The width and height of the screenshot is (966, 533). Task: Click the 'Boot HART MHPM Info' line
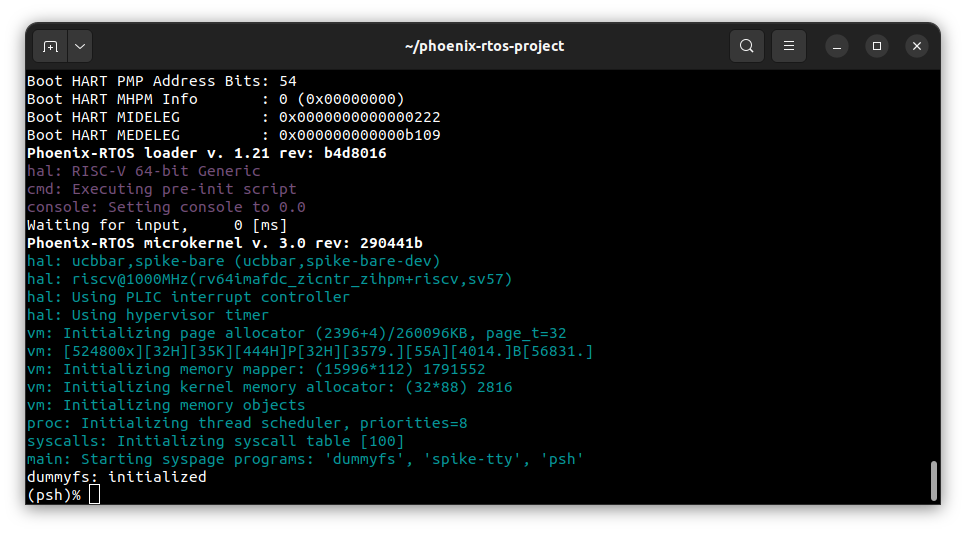216,99
